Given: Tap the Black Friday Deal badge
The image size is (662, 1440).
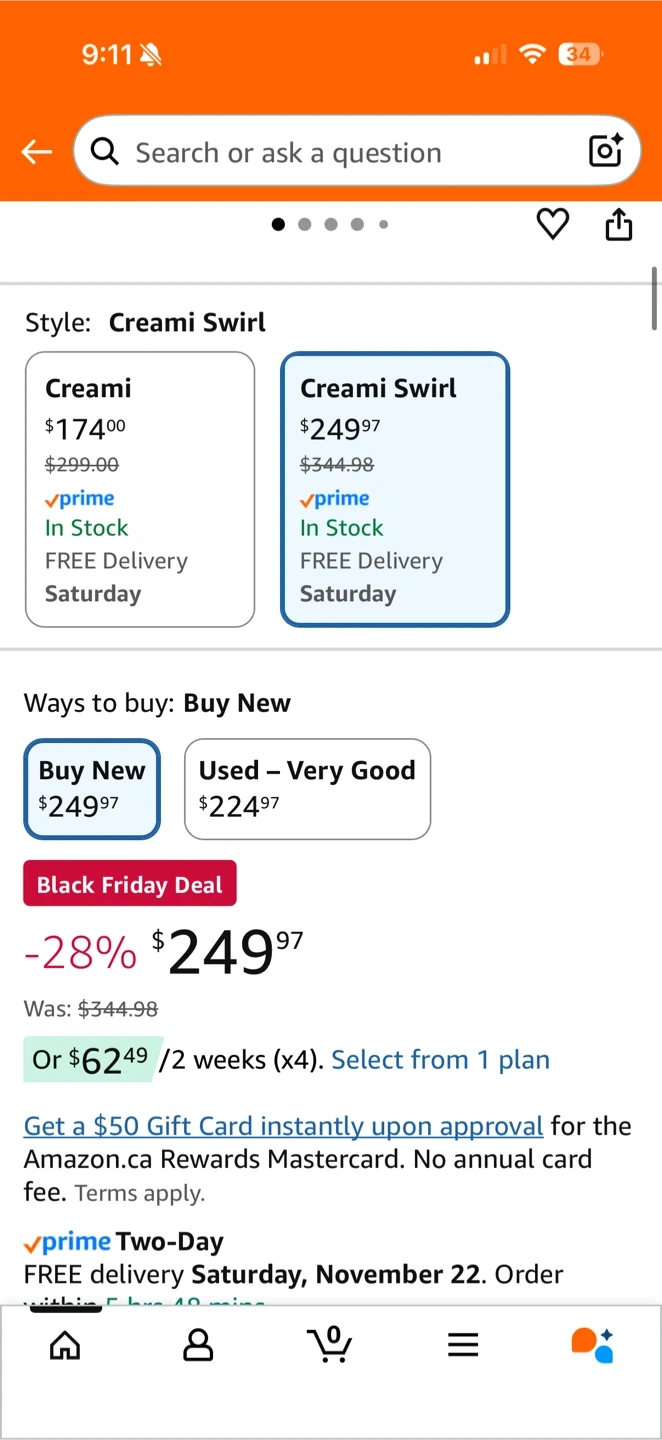Looking at the screenshot, I should [x=130, y=884].
